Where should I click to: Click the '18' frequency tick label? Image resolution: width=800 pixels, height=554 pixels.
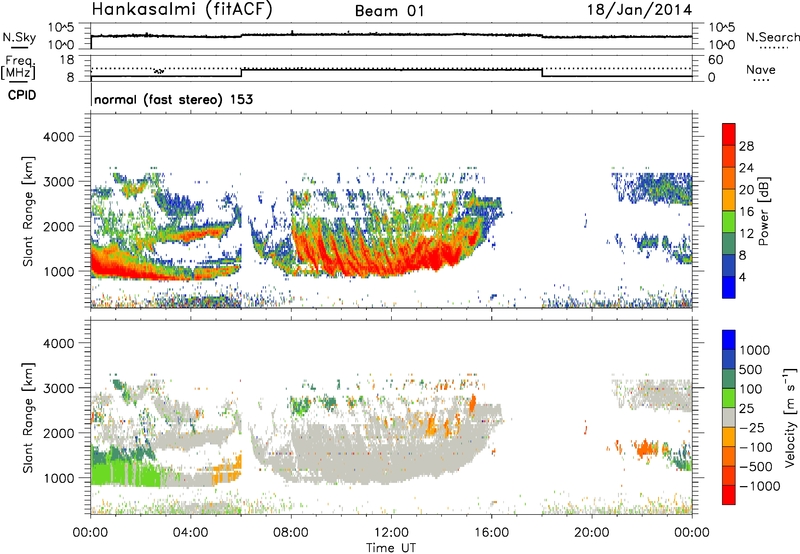click(67, 60)
